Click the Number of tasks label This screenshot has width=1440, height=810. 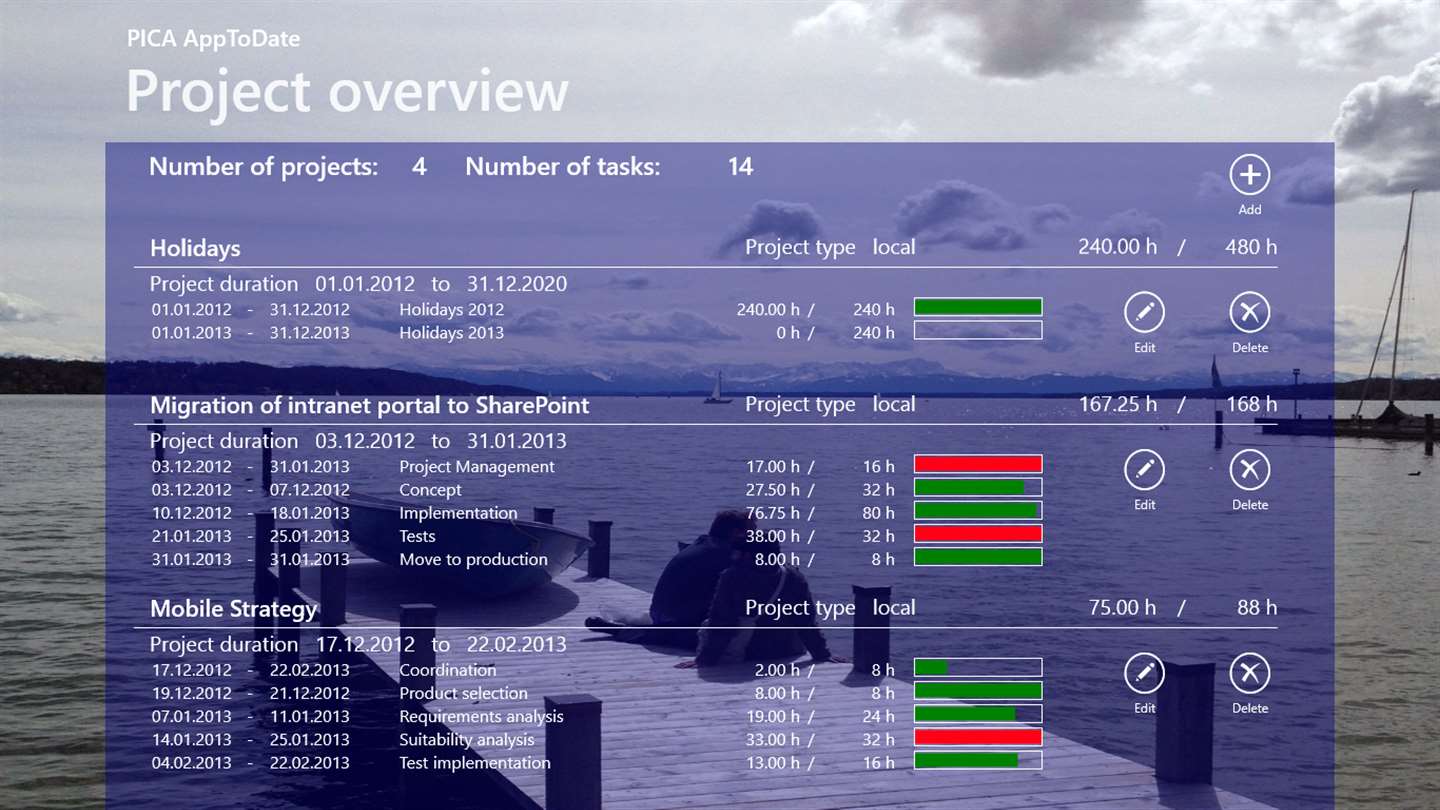[x=563, y=167]
